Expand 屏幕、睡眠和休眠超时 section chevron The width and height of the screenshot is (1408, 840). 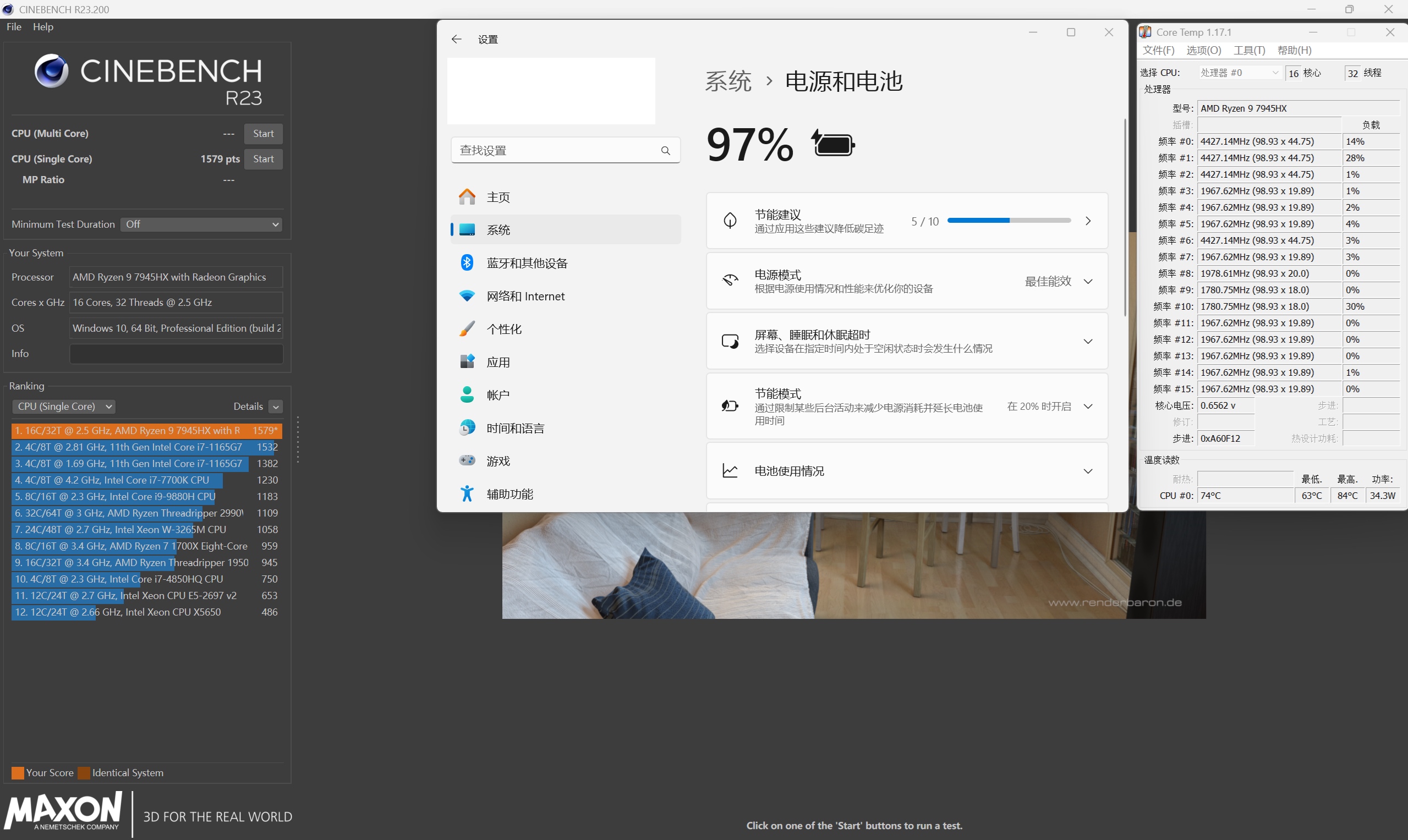pos(1088,341)
